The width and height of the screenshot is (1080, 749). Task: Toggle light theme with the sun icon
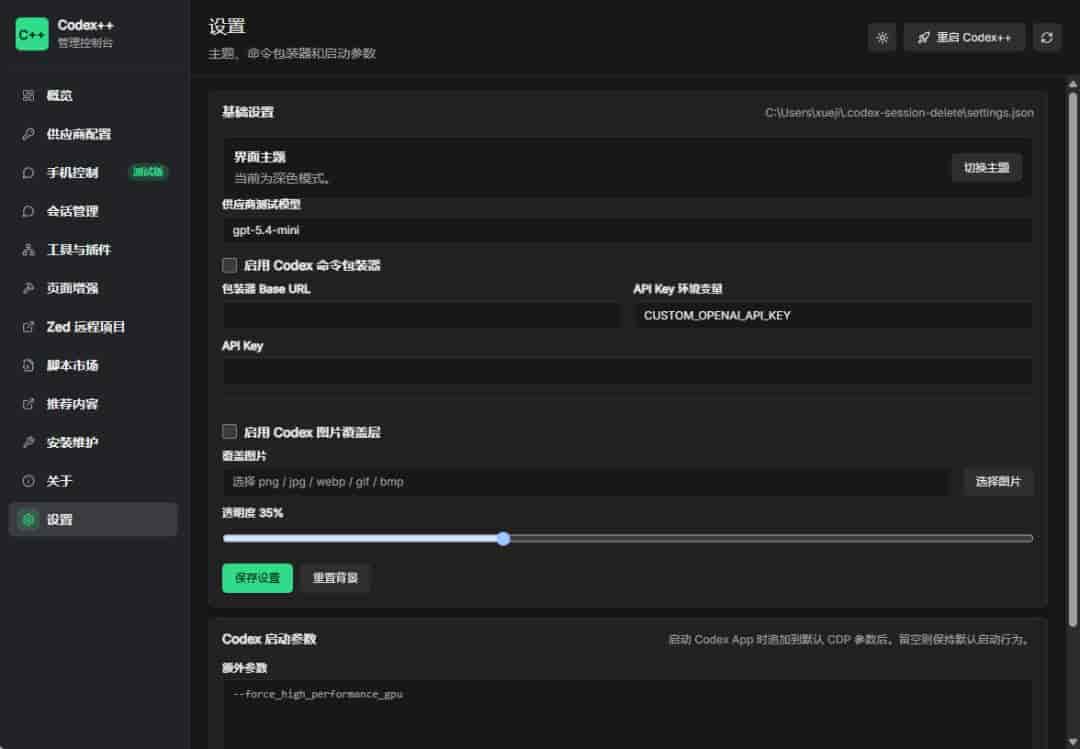point(882,38)
